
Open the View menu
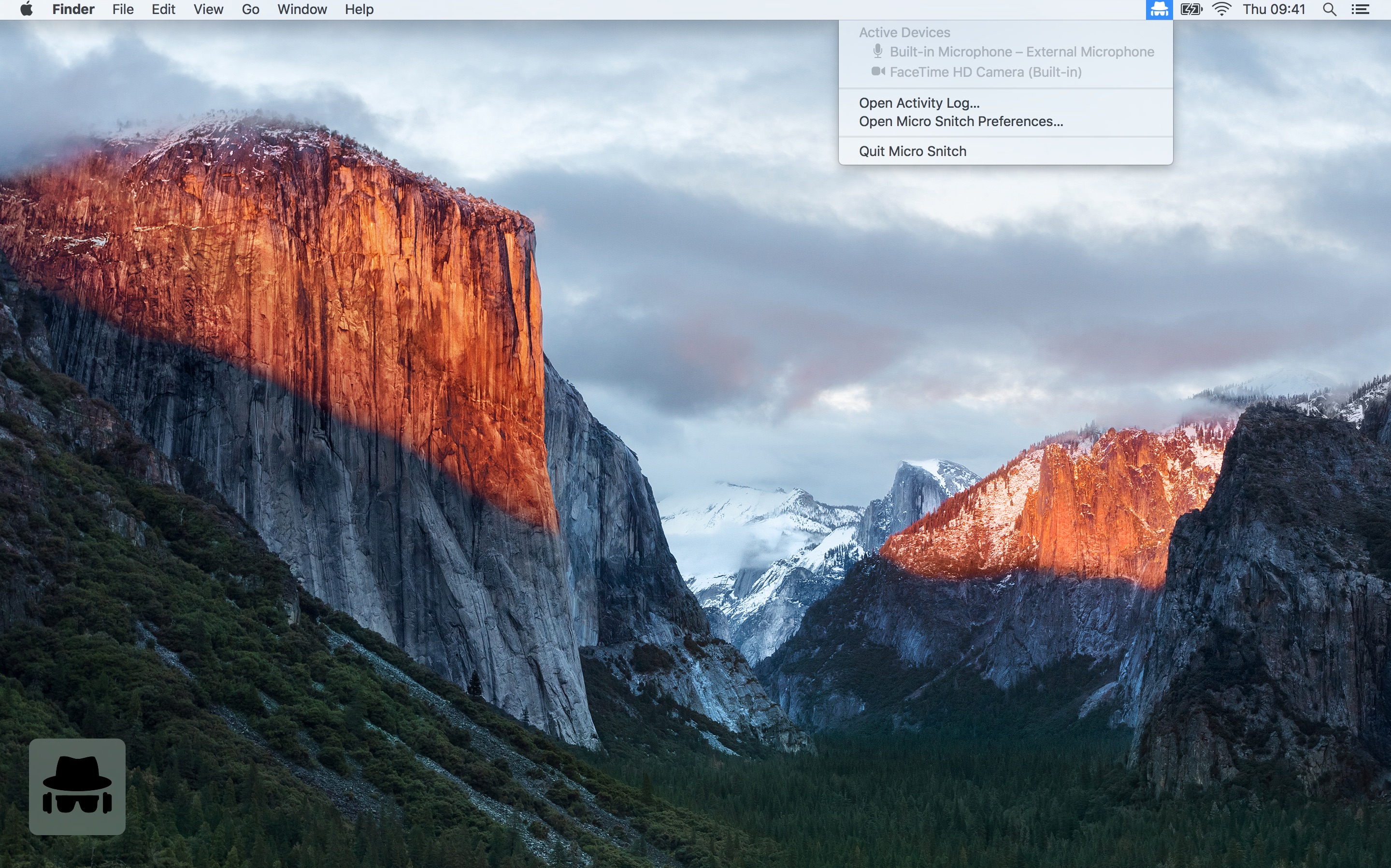tap(208, 9)
